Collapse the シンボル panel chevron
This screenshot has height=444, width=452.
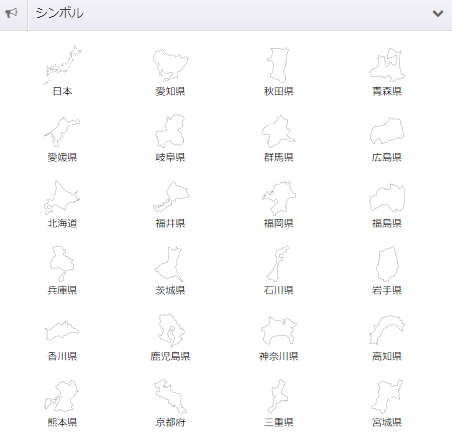coord(438,13)
